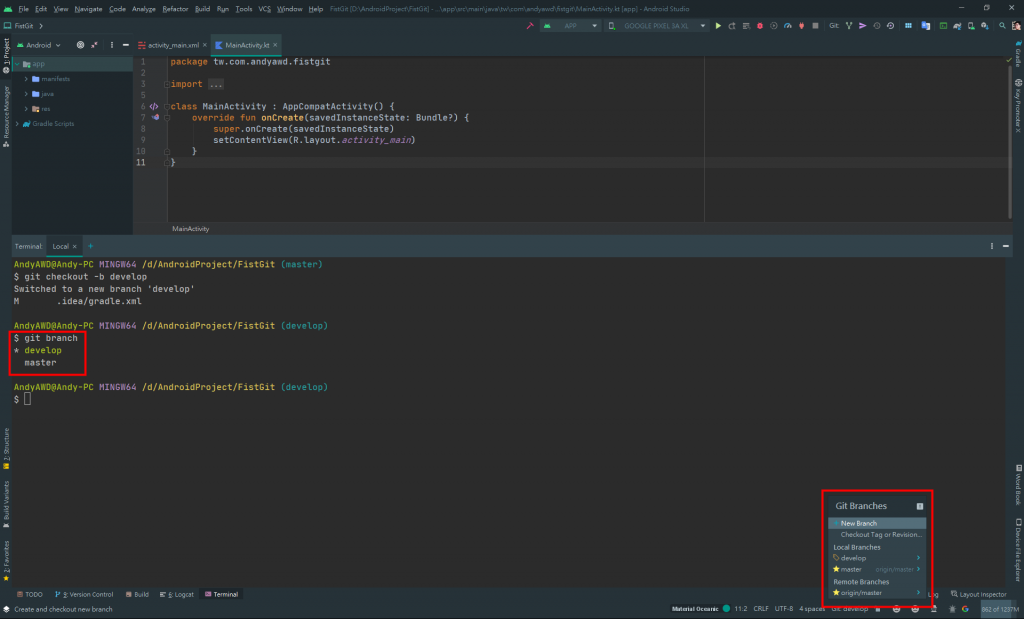This screenshot has width=1024, height=619.
Task: Open Project panel options menu dots
Action: tap(112, 45)
